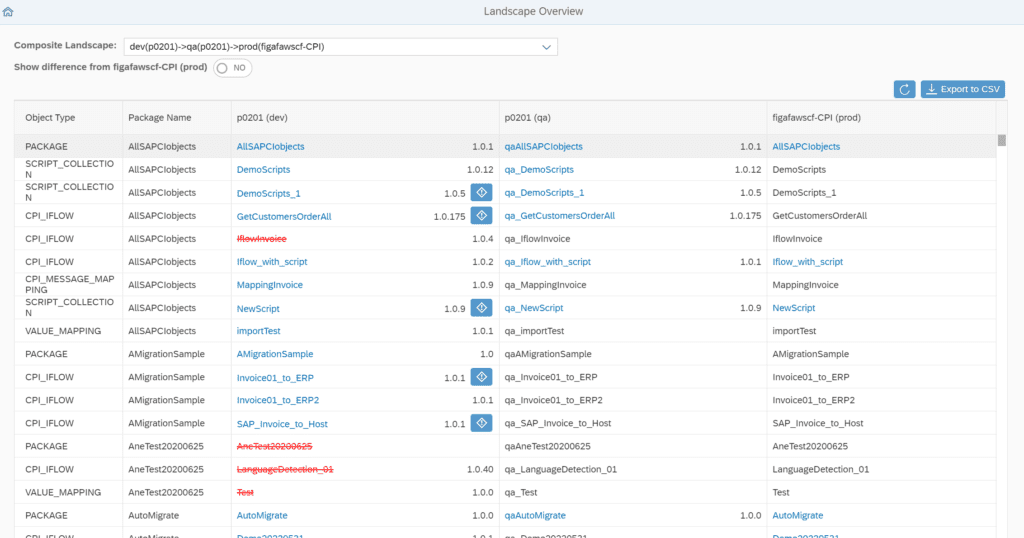Click struck-through AneTest20200625 dev link

pyautogui.click(x=274, y=446)
